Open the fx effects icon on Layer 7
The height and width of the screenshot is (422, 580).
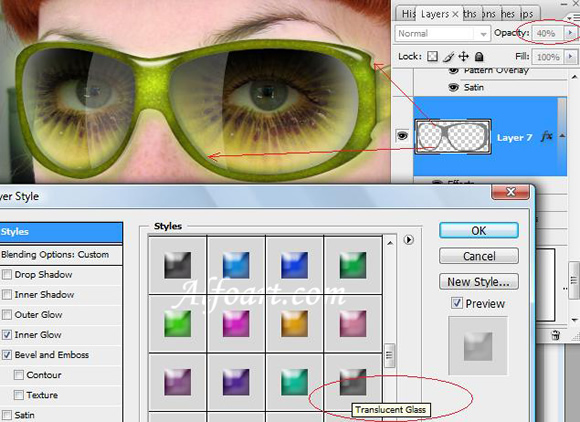pos(546,137)
